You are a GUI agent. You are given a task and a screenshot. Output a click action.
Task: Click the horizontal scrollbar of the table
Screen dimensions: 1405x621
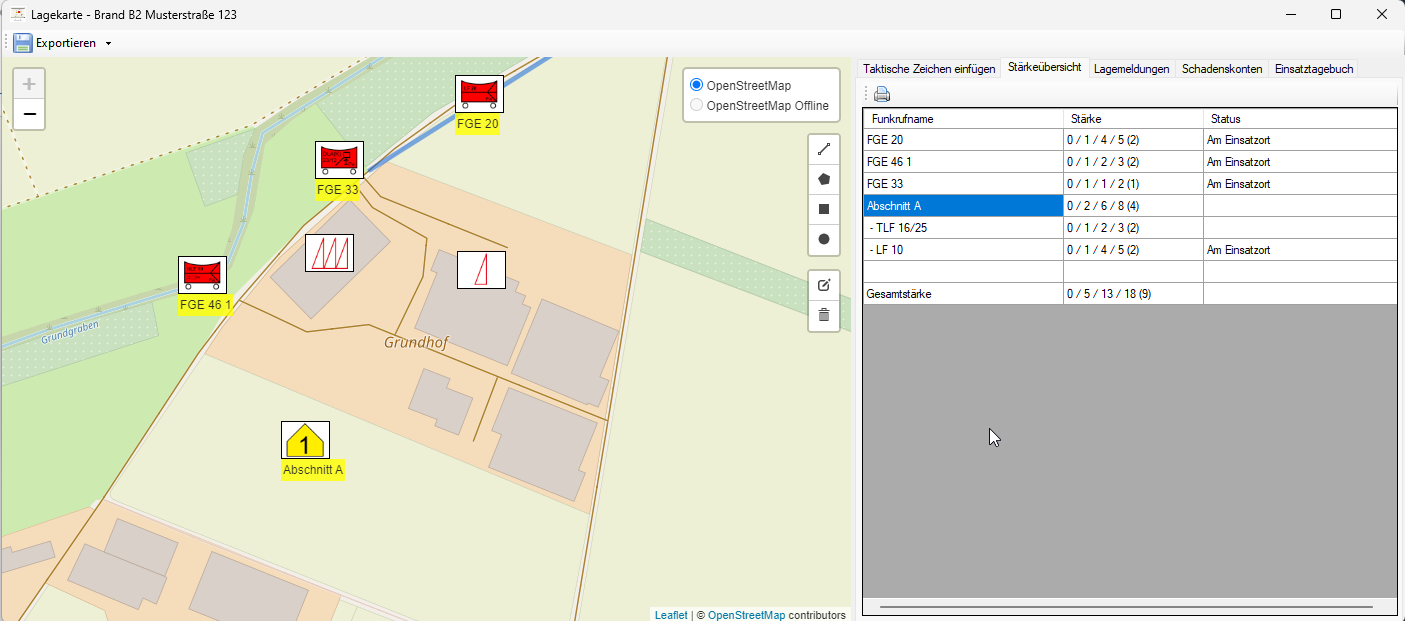pos(1128,606)
